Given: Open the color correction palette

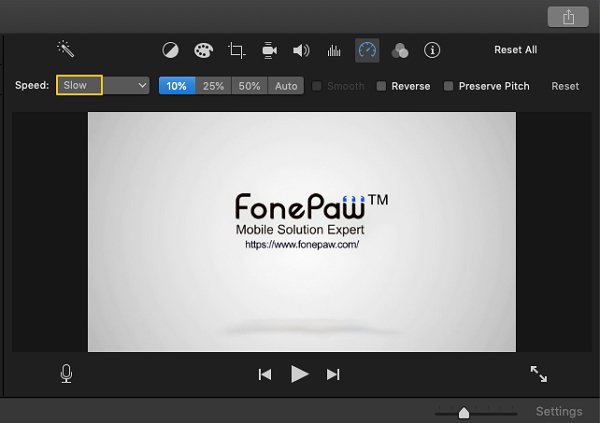Looking at the screenshot, I should point(203,50).
